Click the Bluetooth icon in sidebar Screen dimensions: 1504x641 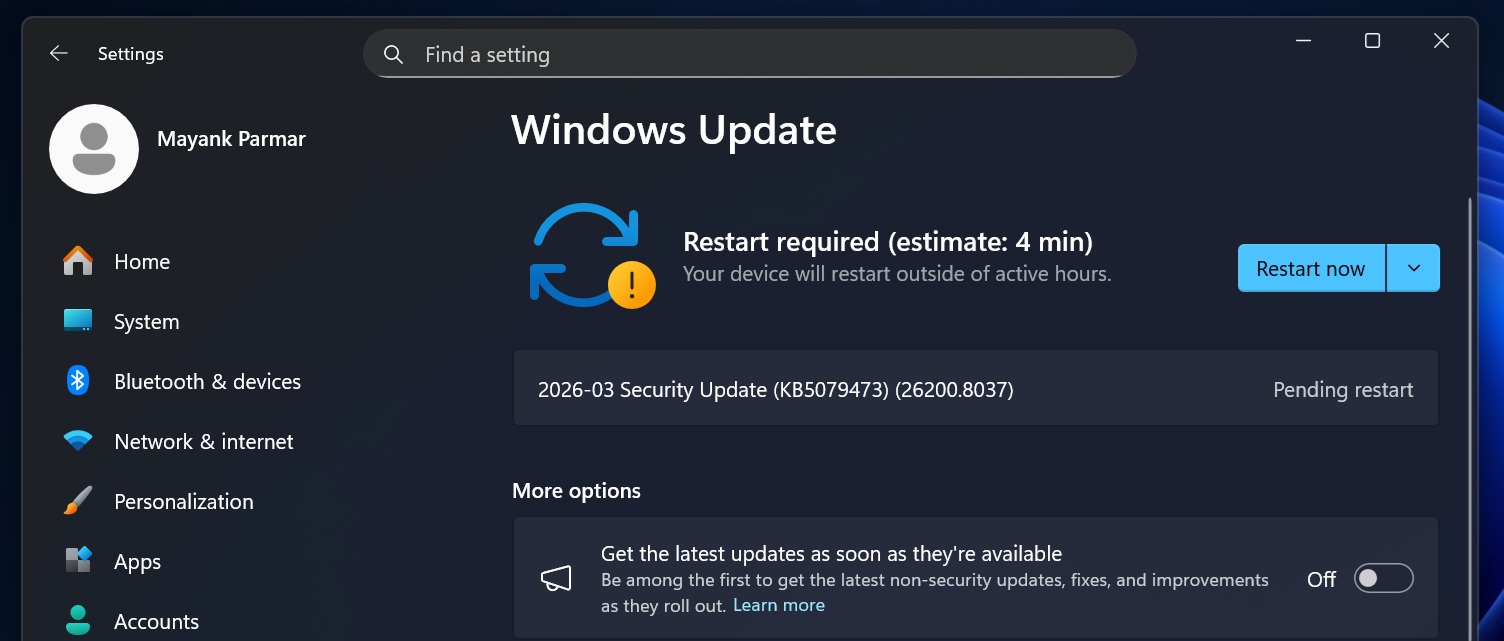point(78,381)
